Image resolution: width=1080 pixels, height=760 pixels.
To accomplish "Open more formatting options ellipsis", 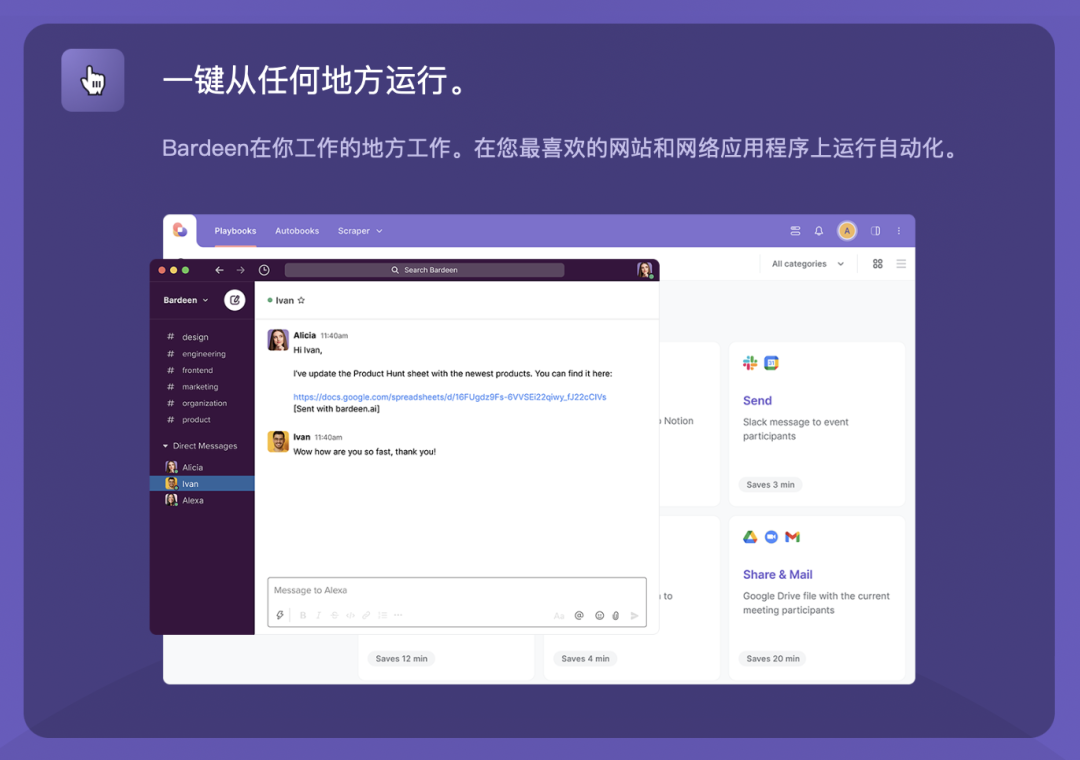I will pyautogui.click(x=398, y=615).
